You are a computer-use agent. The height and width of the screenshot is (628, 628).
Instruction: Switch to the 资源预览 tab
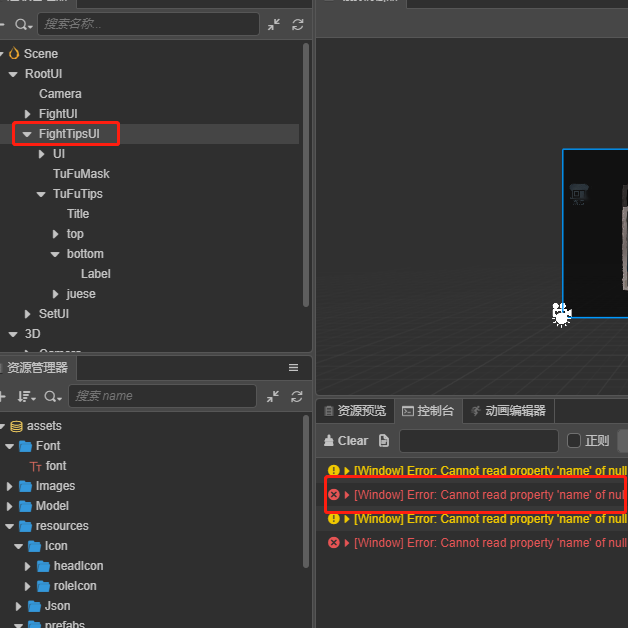click(355, 411)
